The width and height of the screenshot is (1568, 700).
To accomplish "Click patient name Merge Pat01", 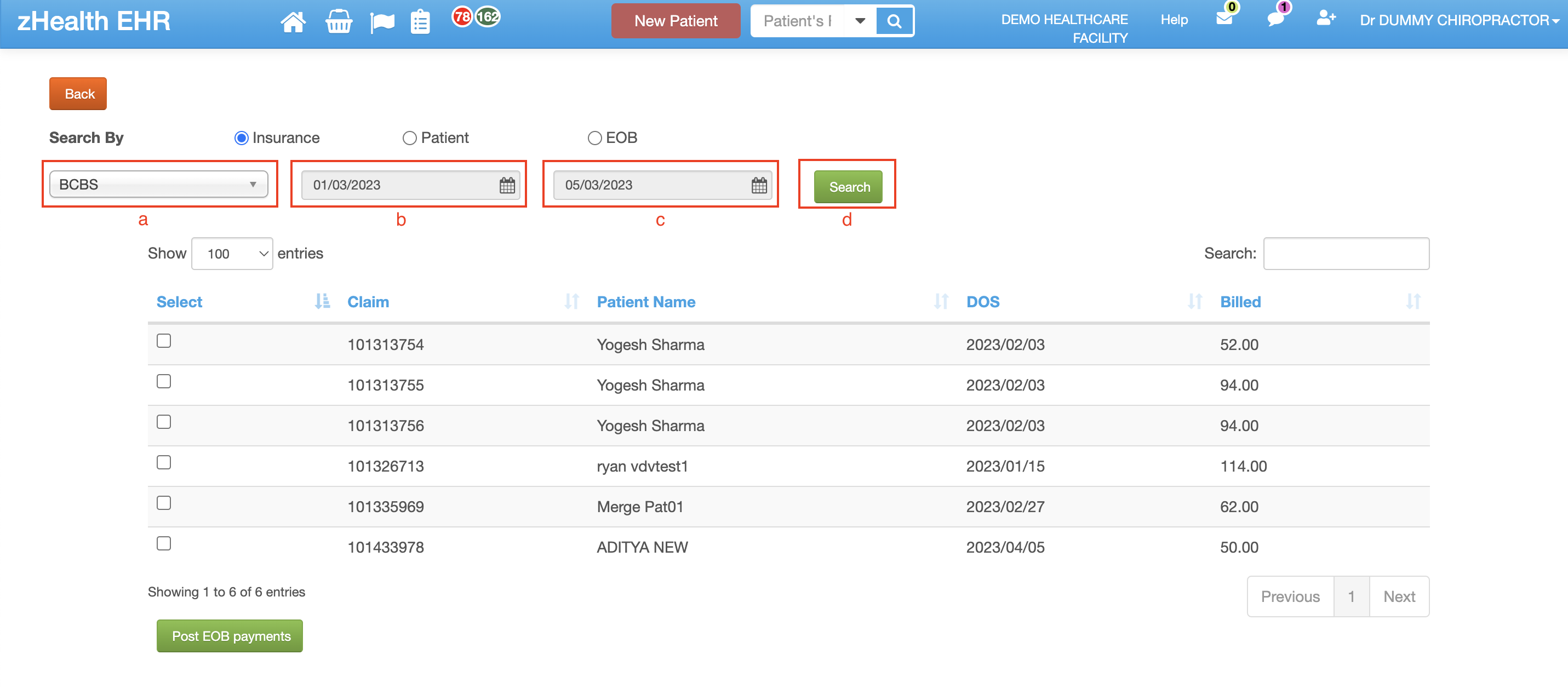I will coord(640,507).
